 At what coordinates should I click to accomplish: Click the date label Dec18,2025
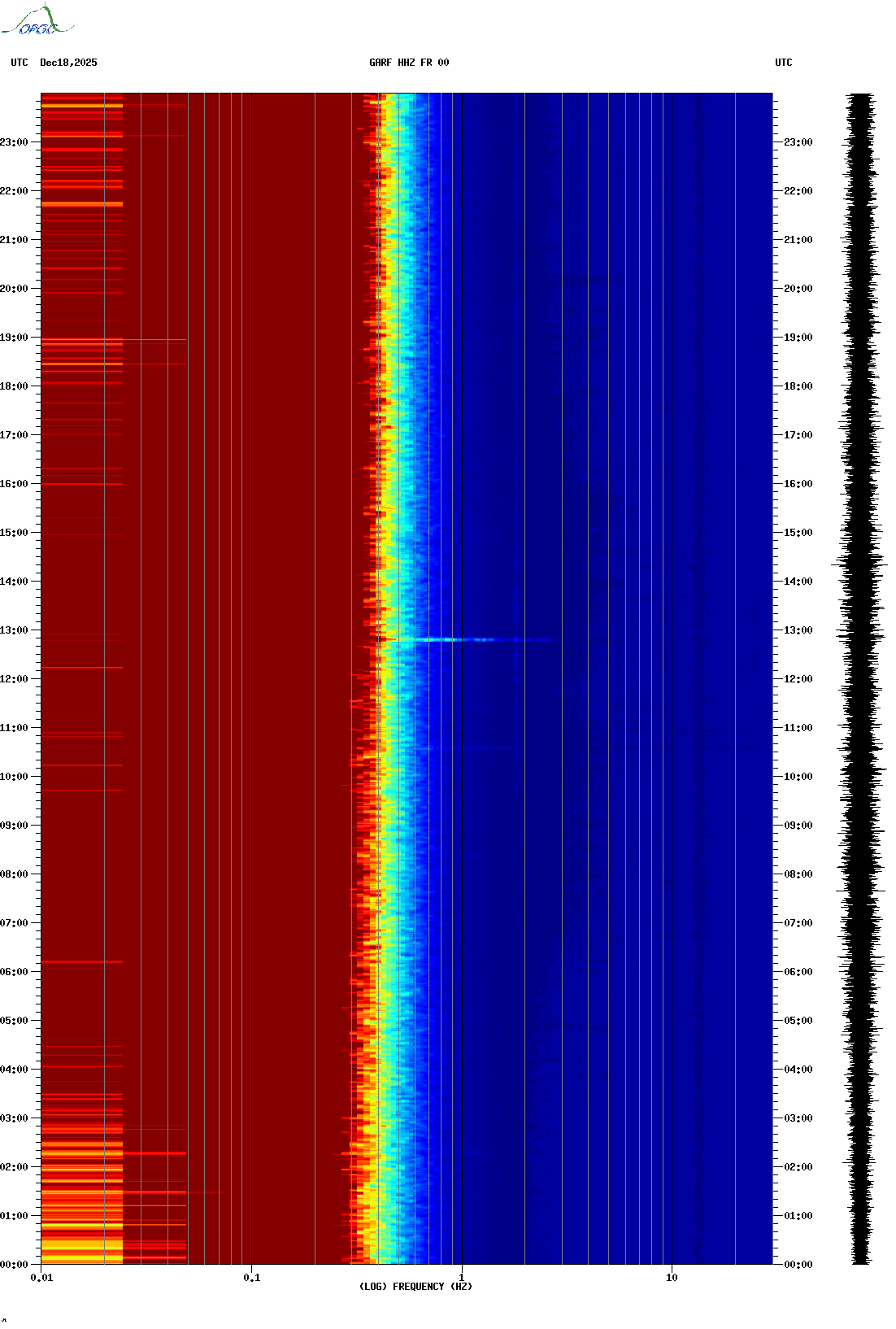click(68, 63)
